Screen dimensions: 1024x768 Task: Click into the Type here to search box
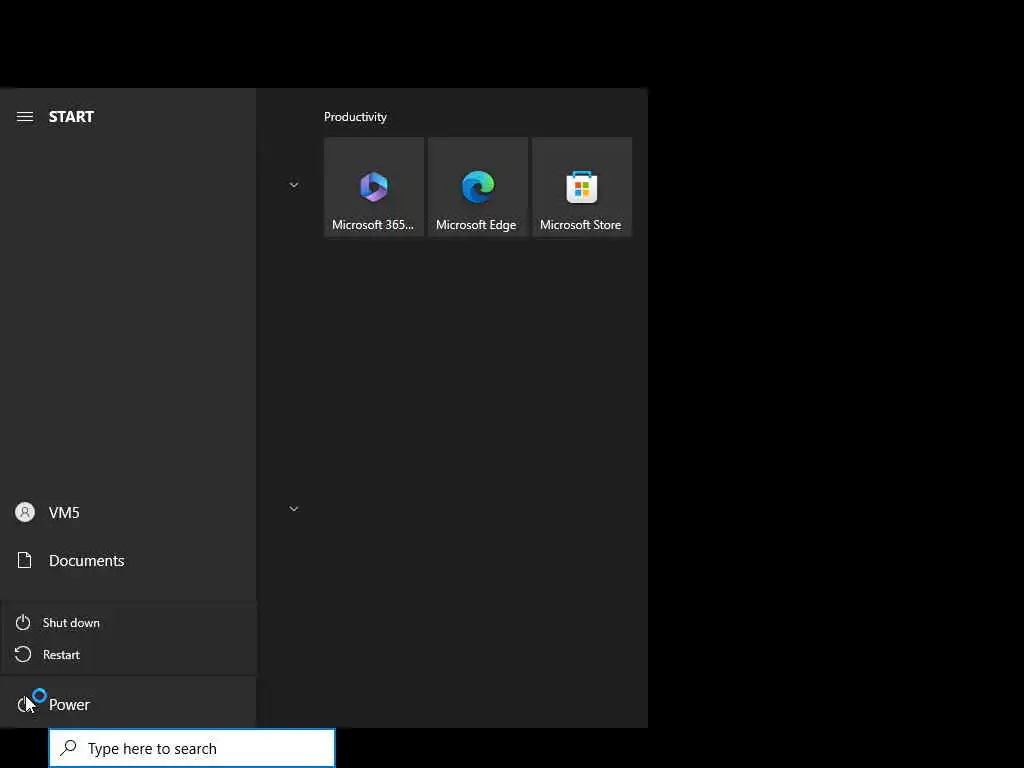(192, 748)
